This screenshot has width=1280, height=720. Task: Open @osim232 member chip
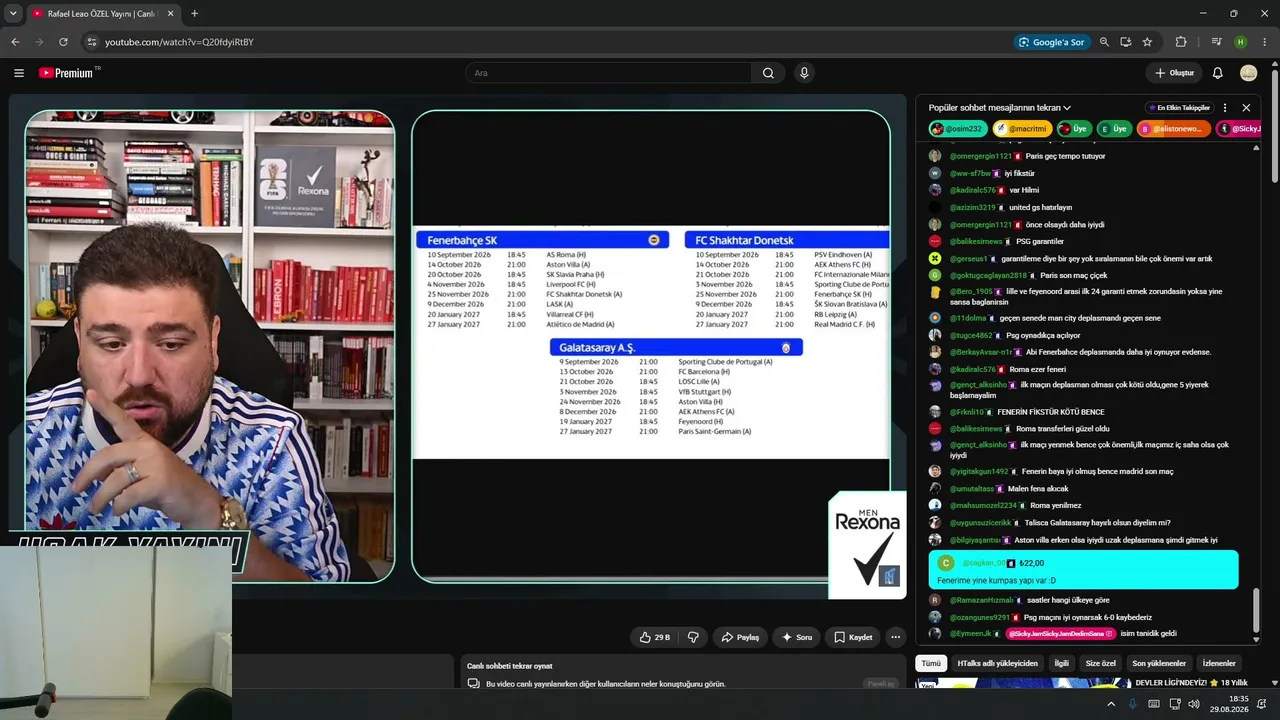[958, 129]
